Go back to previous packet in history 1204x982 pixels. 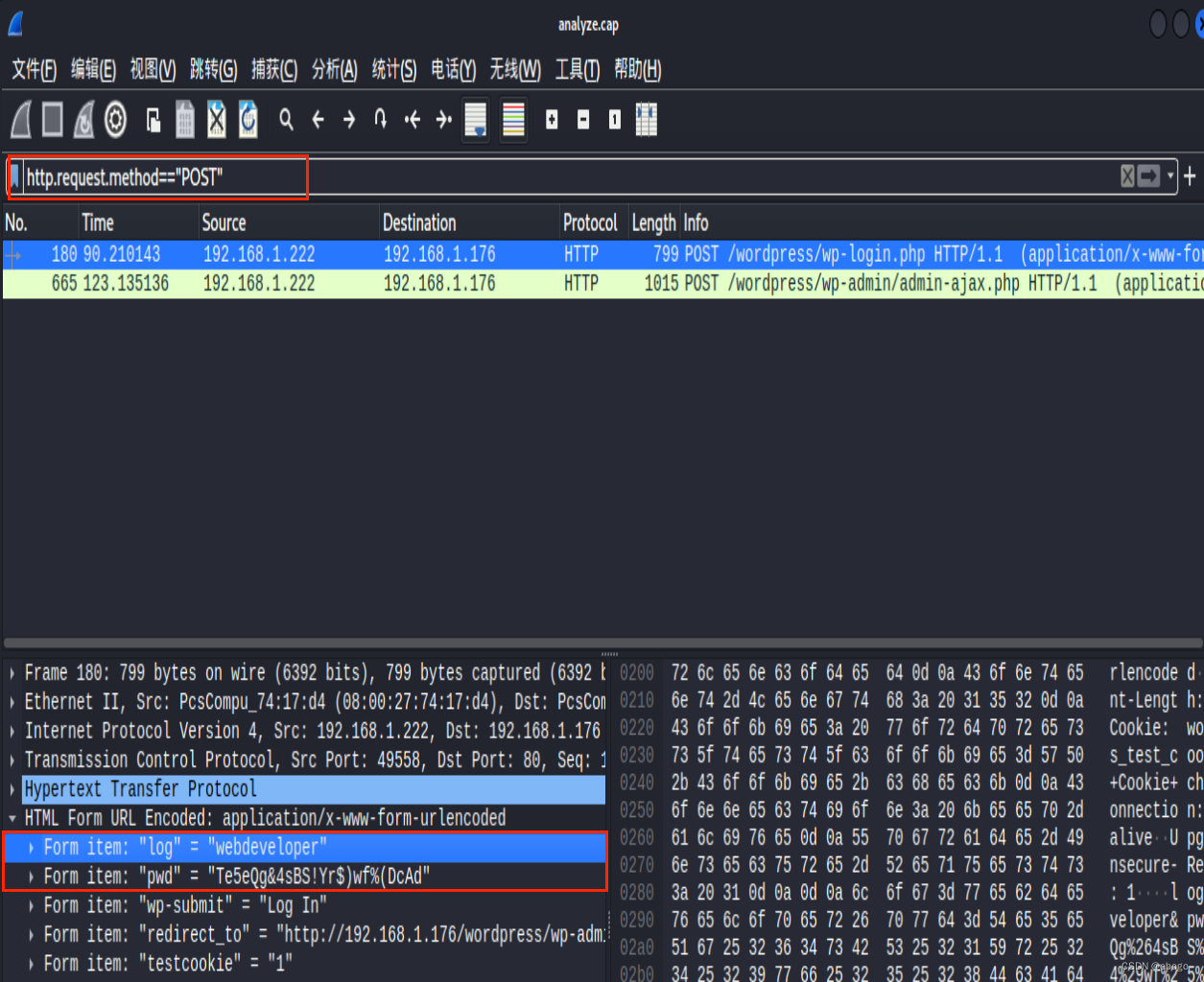[318, 120]
